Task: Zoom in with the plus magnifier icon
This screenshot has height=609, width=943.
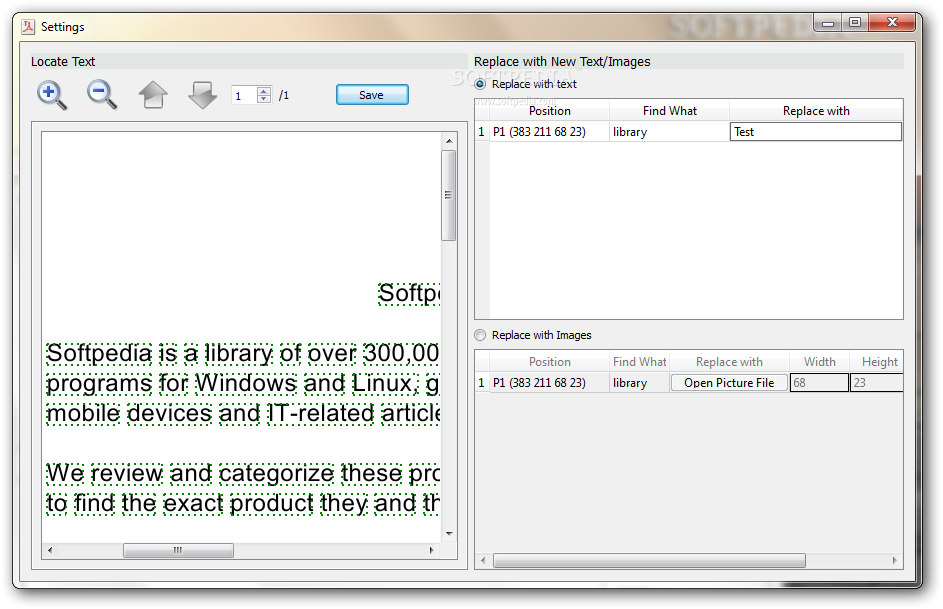Action: pos(52,95)
